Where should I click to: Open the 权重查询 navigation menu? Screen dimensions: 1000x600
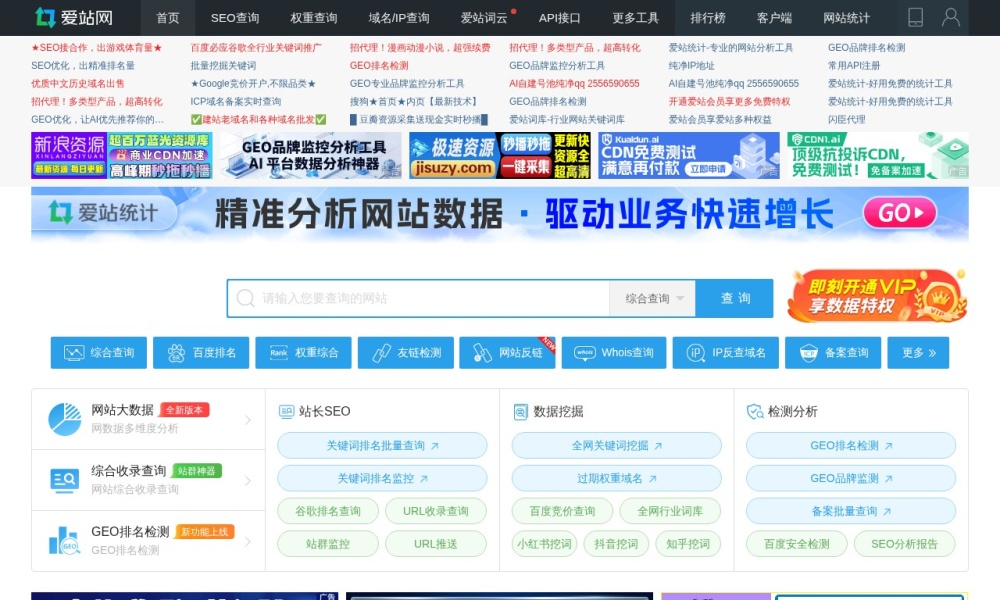coord(313,18)
